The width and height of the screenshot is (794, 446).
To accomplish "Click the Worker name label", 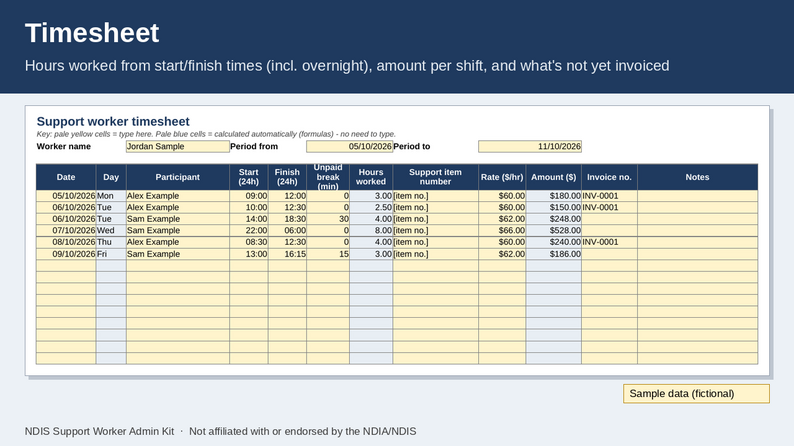I will 63,146.
